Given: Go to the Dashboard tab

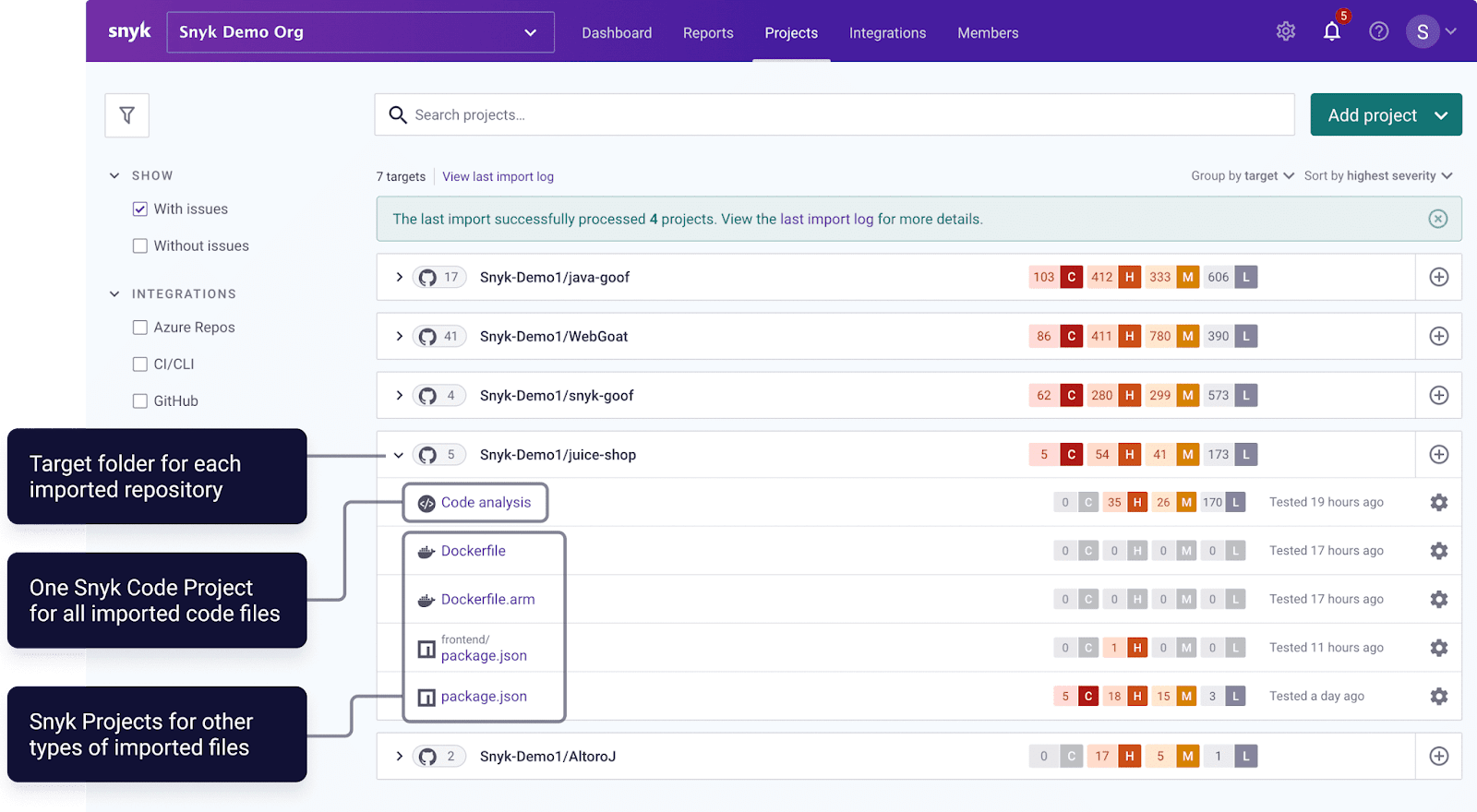Looking at the screenshot, I should [617, 32].
